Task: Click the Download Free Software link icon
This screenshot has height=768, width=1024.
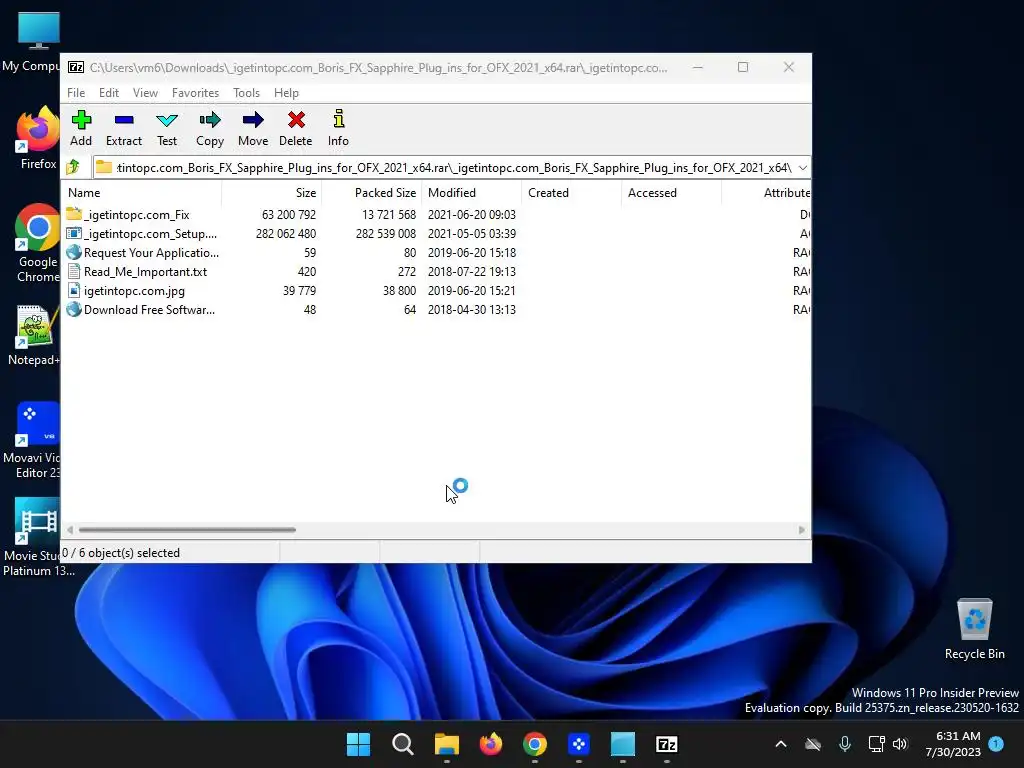Action: [x=74, y=309]
